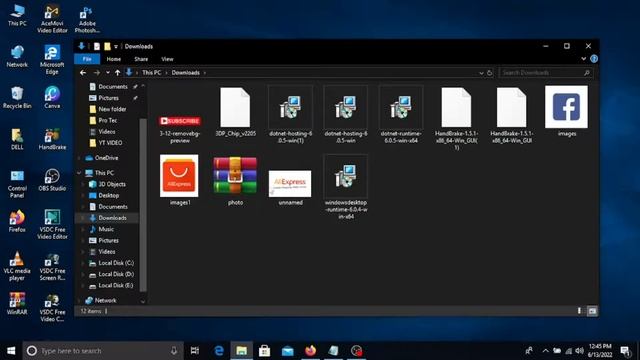Go up one folder level
This screenshot has width=640, height=360.
(x=118, y=73)
